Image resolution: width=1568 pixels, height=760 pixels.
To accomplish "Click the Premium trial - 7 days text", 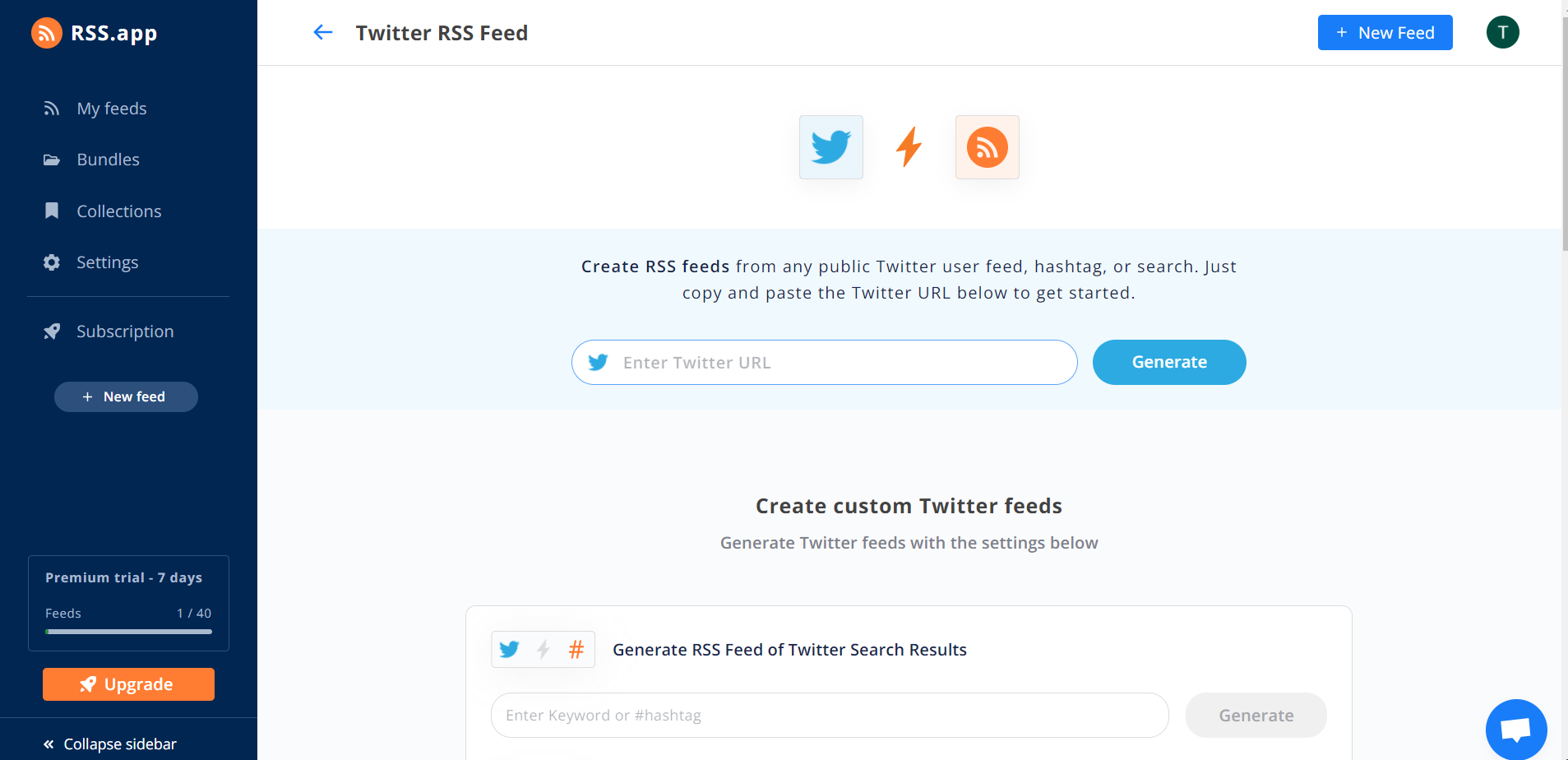I will point(123,577).
